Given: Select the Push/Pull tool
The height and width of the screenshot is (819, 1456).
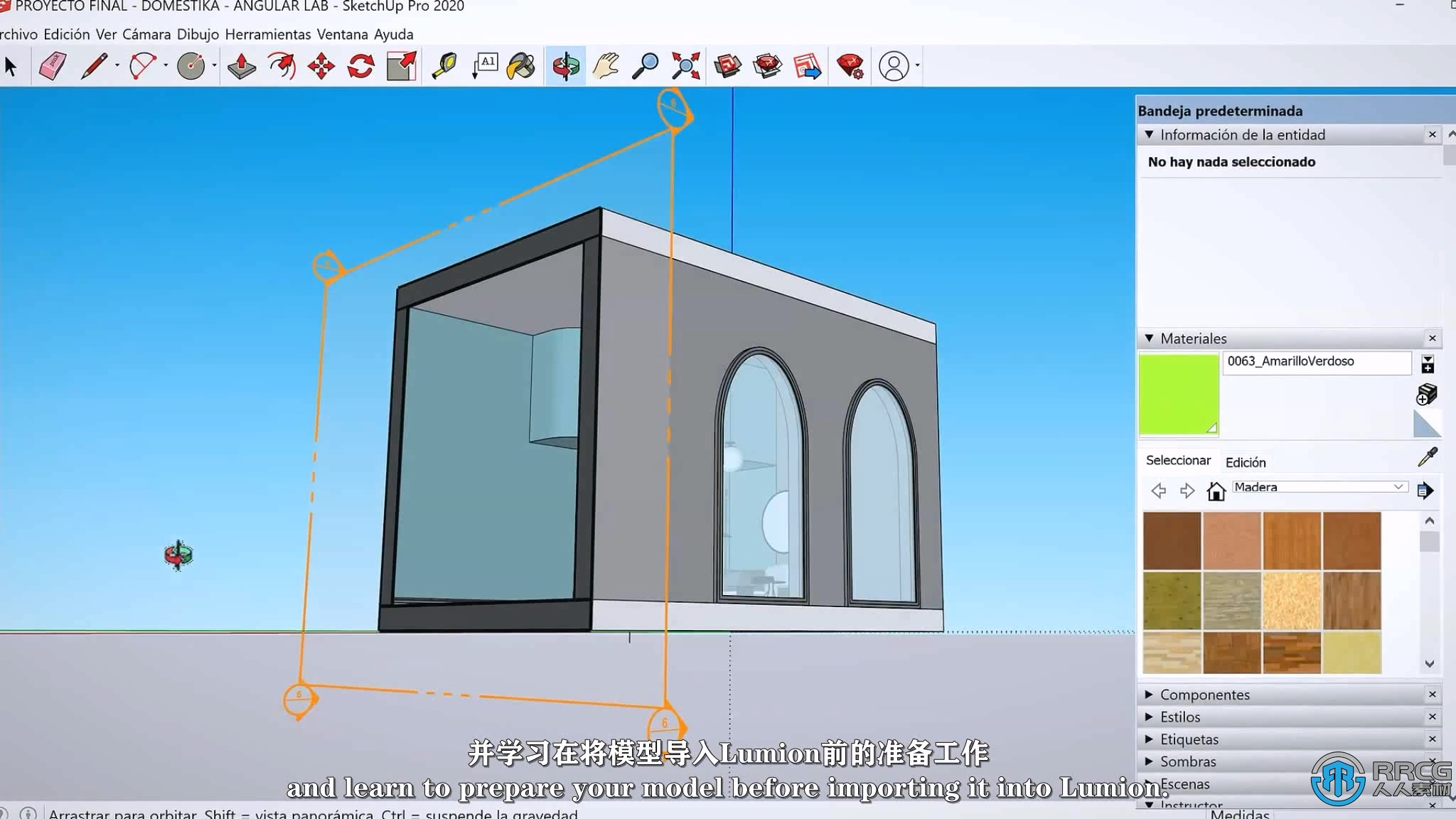Looking at the screenshot, I should (x=242, y=65).
